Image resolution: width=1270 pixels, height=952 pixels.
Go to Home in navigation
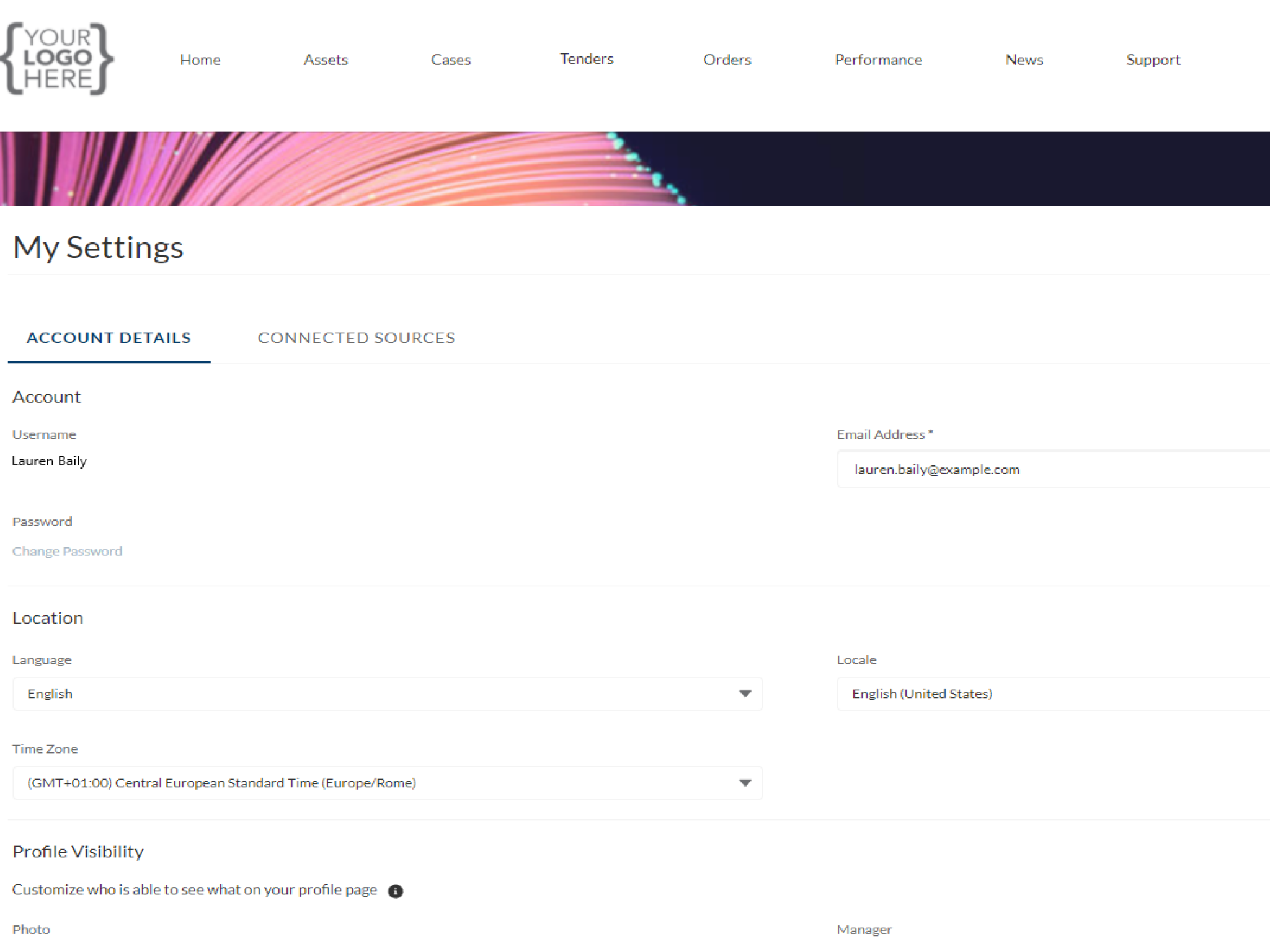pos(200,59)
